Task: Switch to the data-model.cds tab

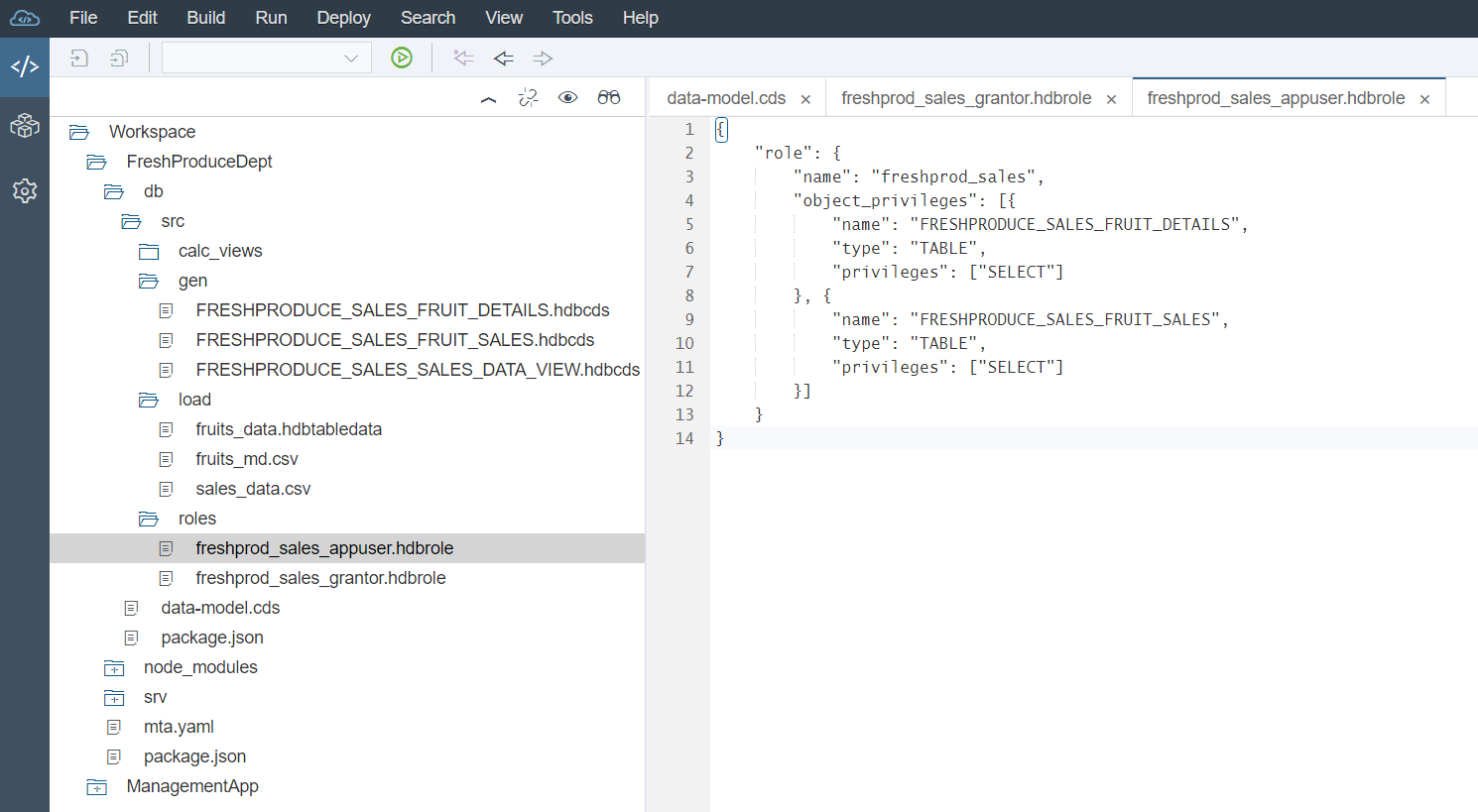Action: point(727,97)
